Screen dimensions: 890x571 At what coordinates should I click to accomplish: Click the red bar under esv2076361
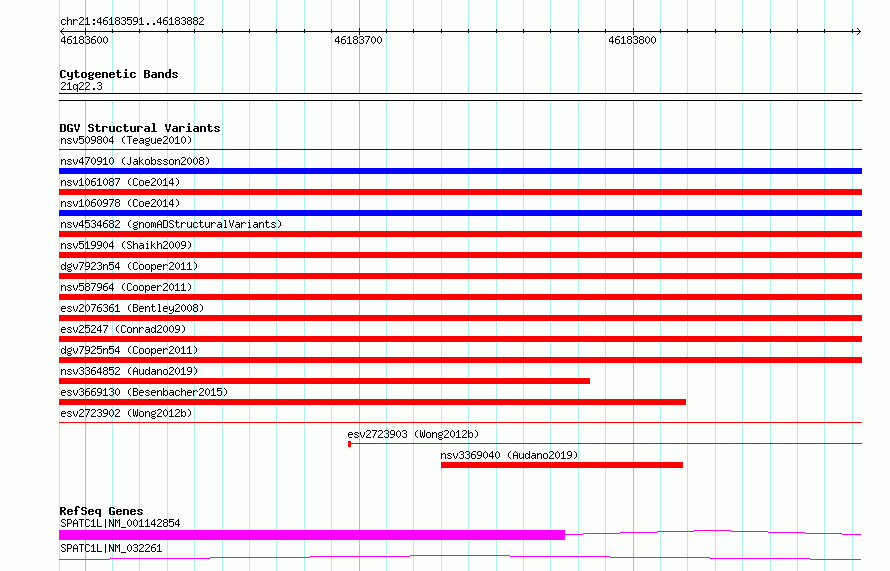(460, 318)
